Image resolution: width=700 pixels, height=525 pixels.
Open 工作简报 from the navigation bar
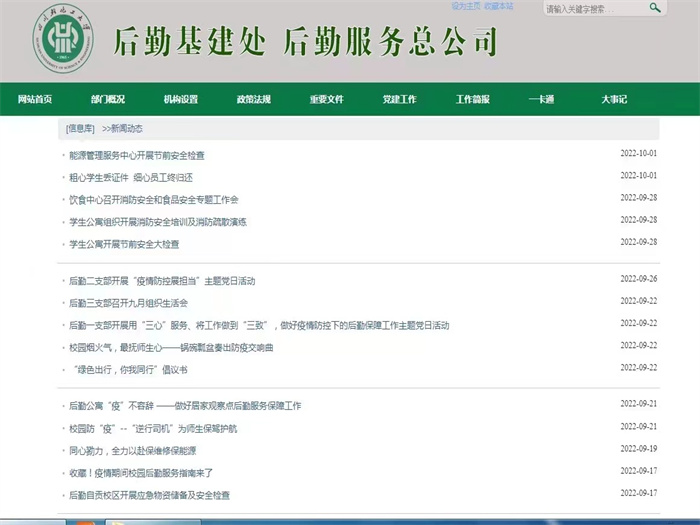coord(473,99)
